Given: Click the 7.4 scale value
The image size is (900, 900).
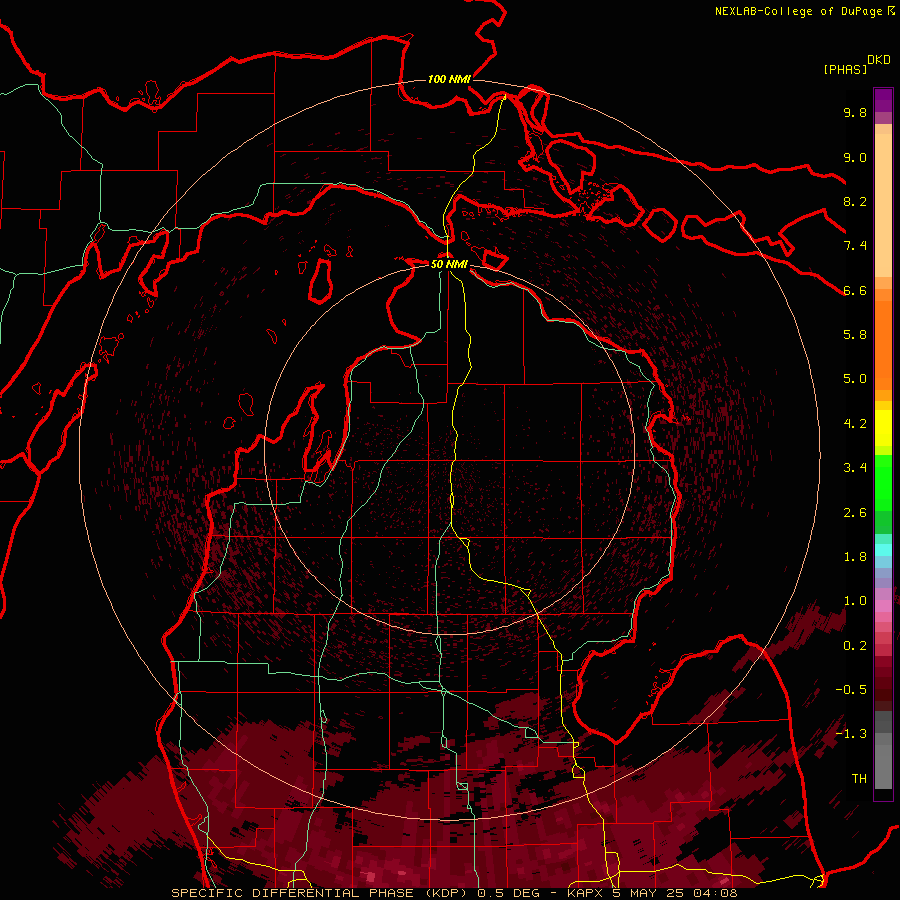Looking at the screenshot, I should point(855,246).
